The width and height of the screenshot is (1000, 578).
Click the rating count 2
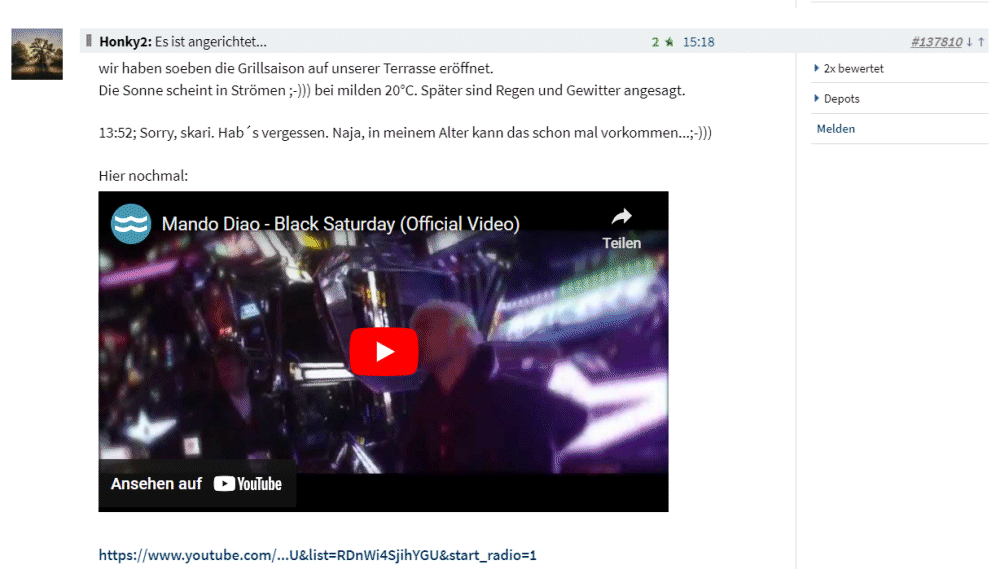(655, 42)
